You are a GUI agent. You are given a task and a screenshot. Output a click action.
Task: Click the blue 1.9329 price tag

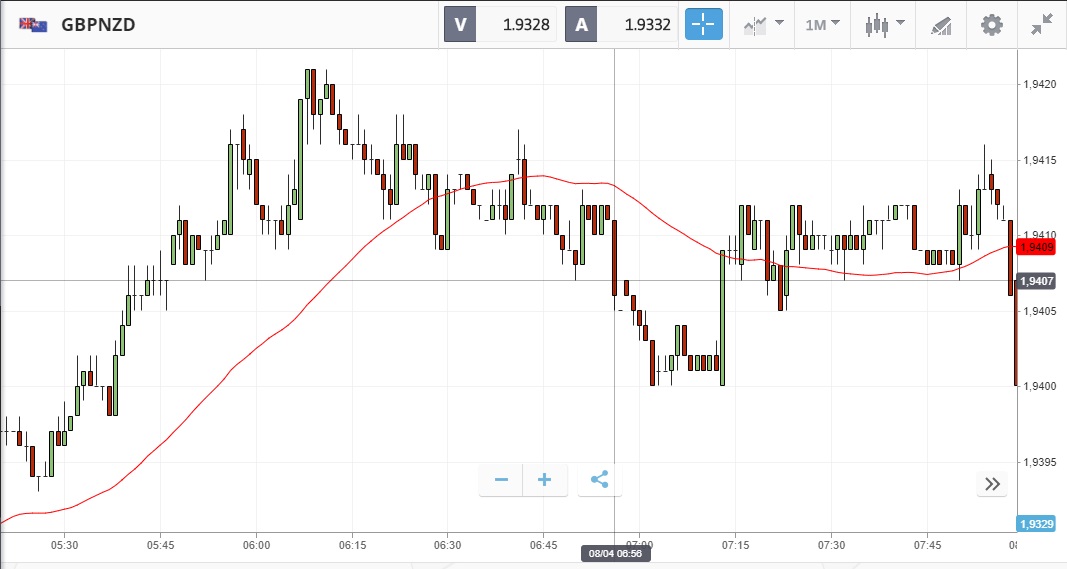[1035, 524]
